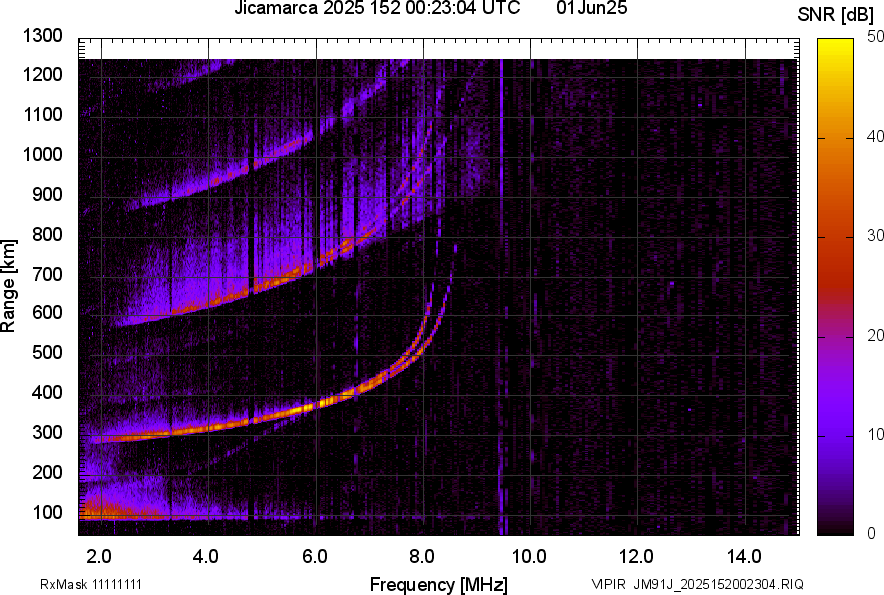Click frequency tick label 6.0
884x595 pixels.
coord(315,557)
